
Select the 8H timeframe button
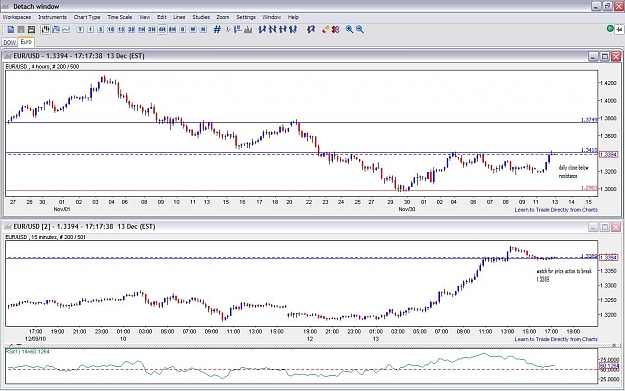(172, 29)
